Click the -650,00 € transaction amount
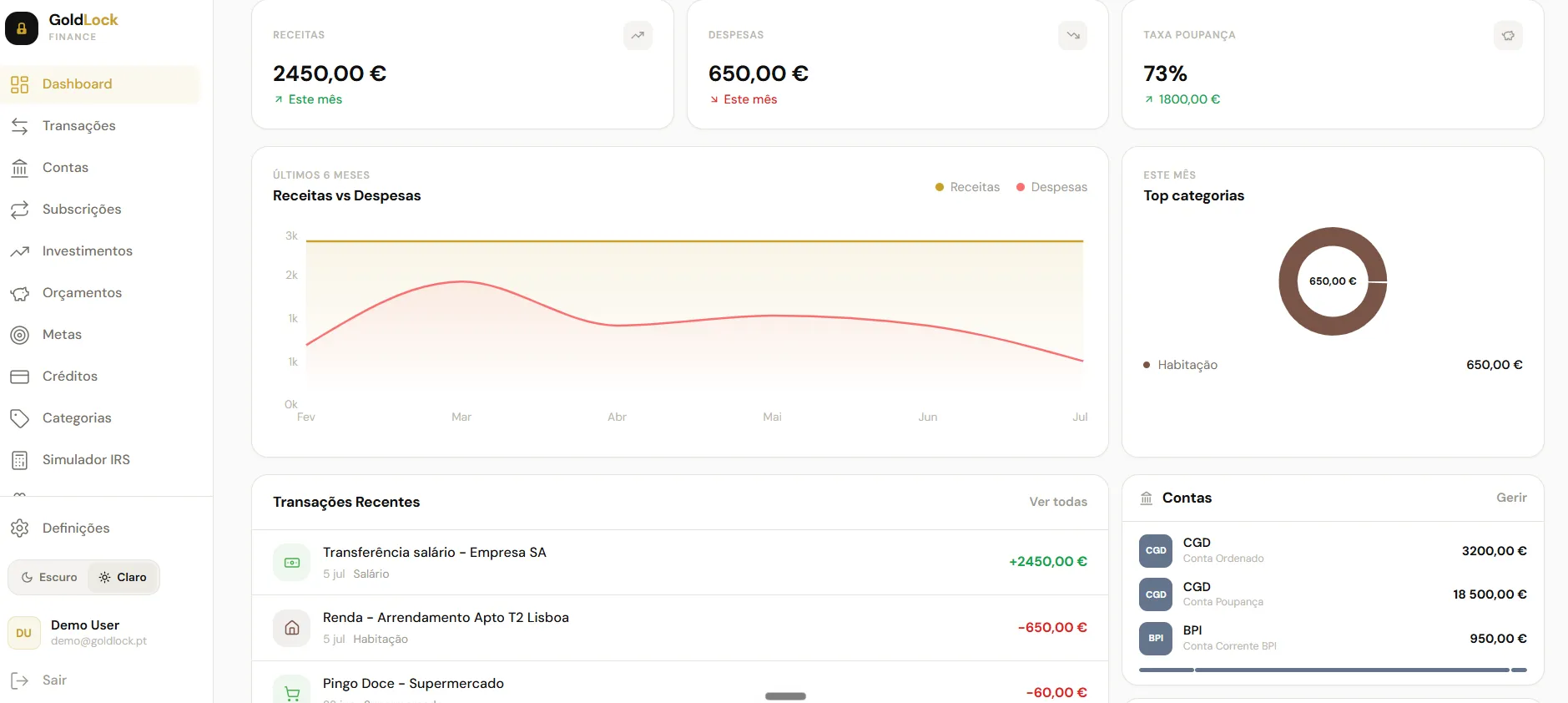This screenshot has width=1568, height=703. pos(1052,628)
